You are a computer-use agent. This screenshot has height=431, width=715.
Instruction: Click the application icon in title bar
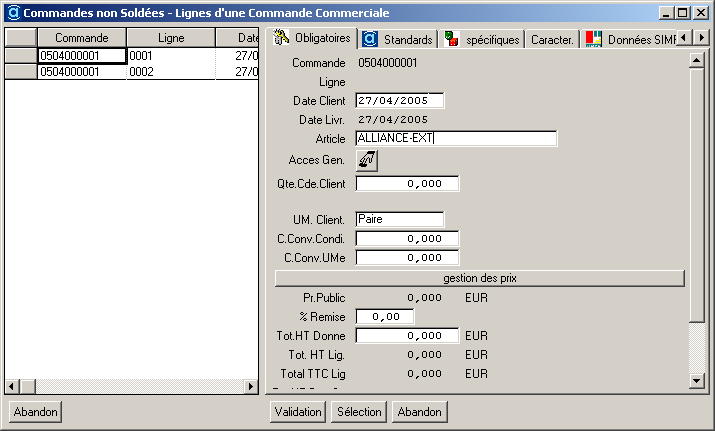[11, 13]
